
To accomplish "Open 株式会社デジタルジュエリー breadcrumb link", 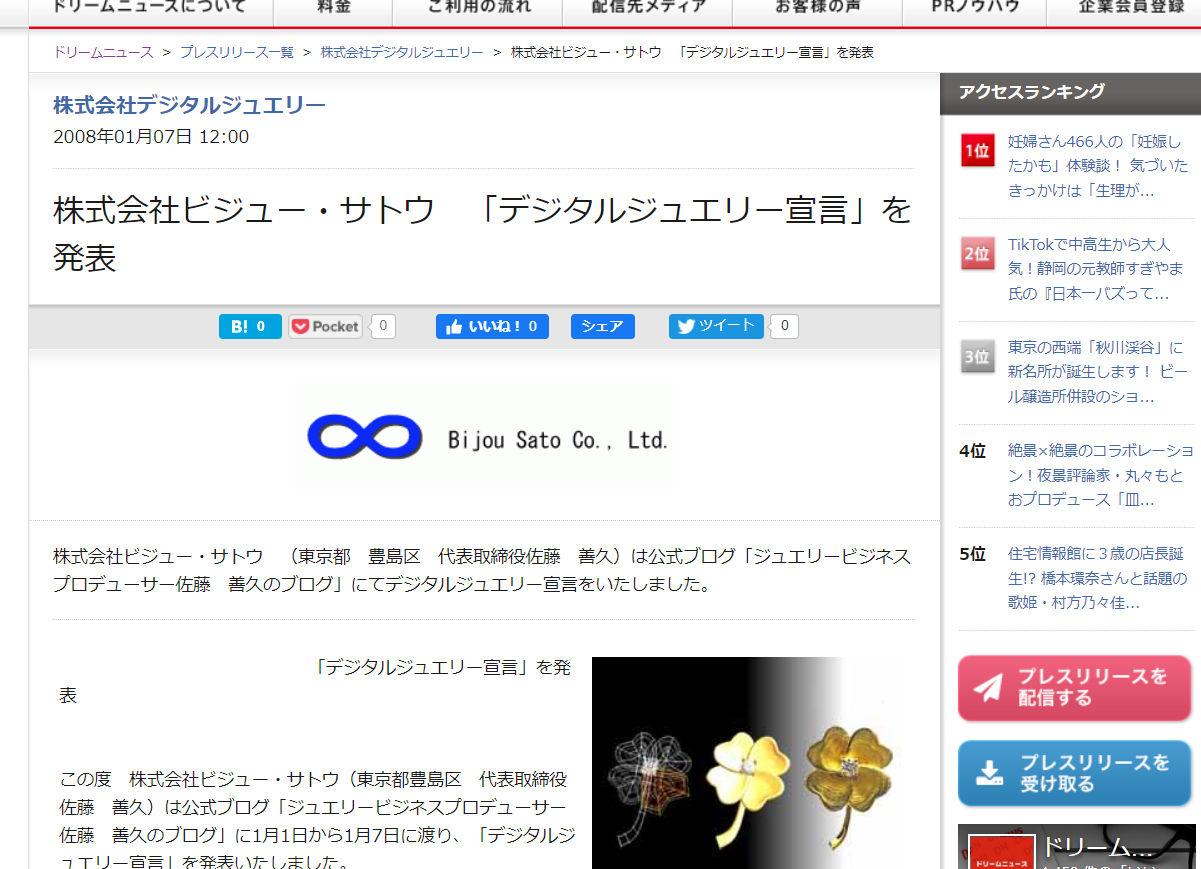I will point(402,52).
